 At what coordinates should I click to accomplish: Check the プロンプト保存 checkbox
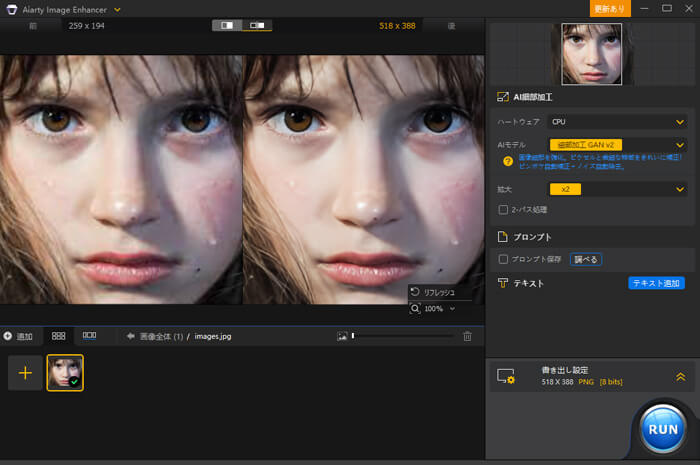[504, 259]
